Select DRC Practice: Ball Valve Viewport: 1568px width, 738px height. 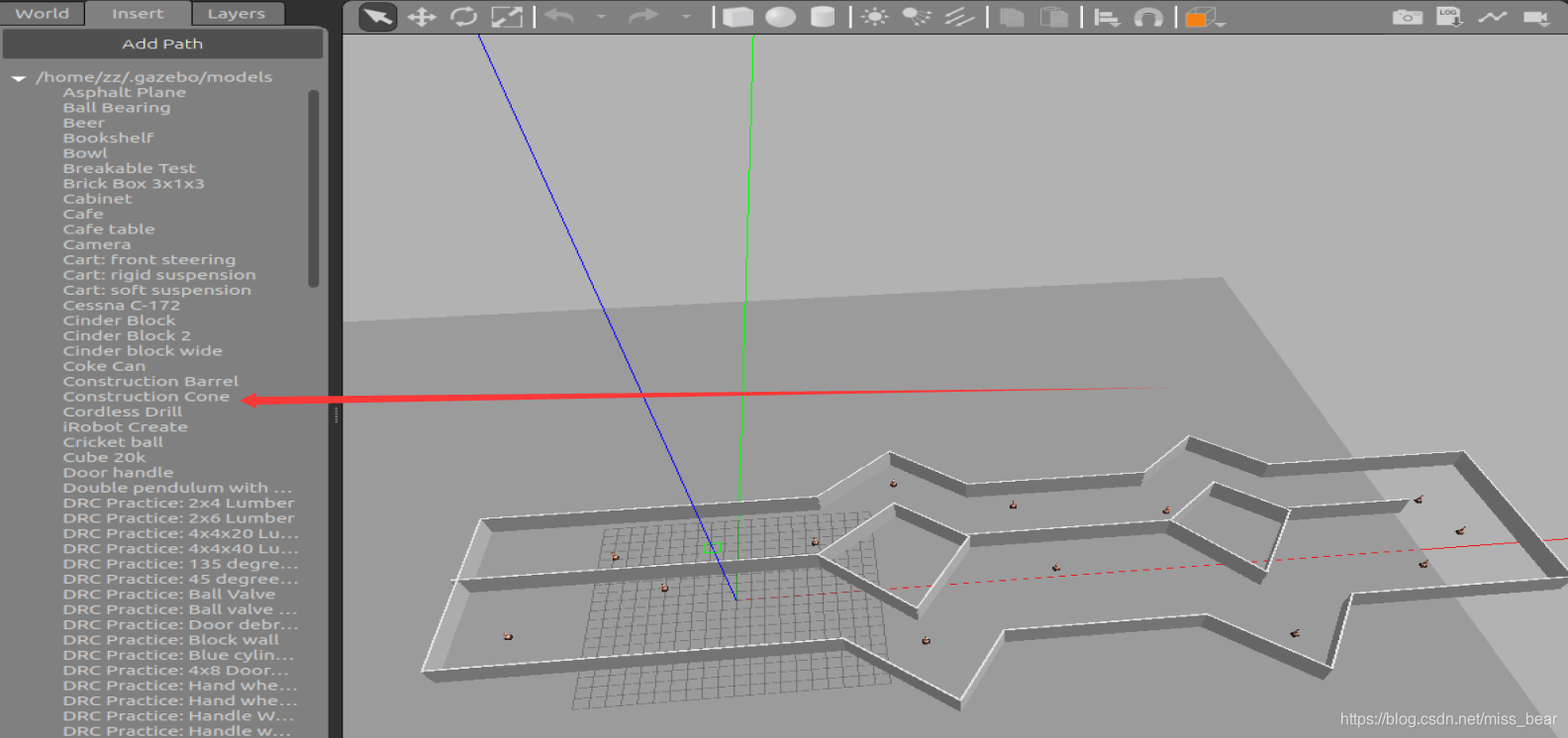169,595
